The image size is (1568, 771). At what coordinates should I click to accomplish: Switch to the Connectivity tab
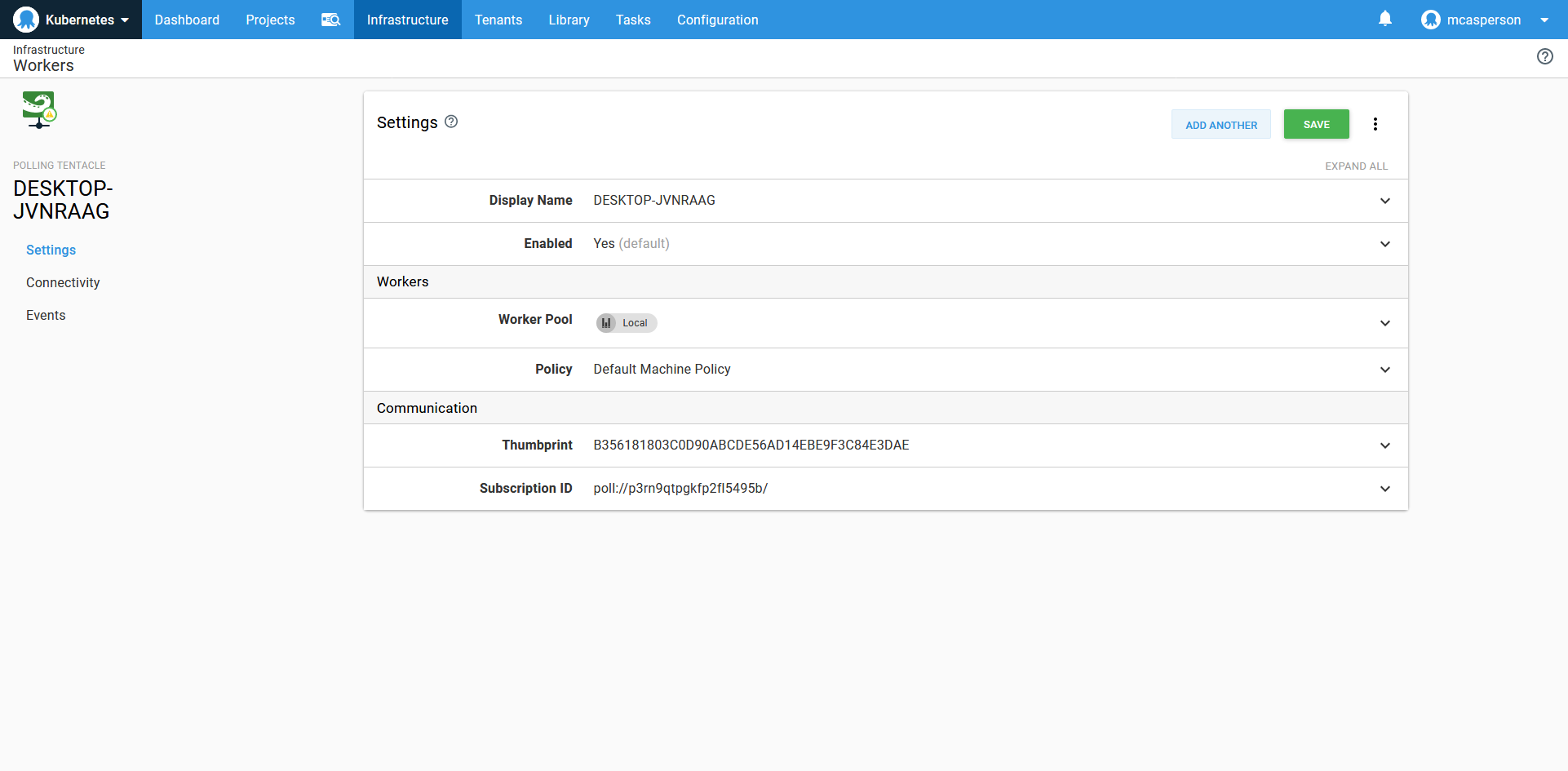tap(63, 282)
